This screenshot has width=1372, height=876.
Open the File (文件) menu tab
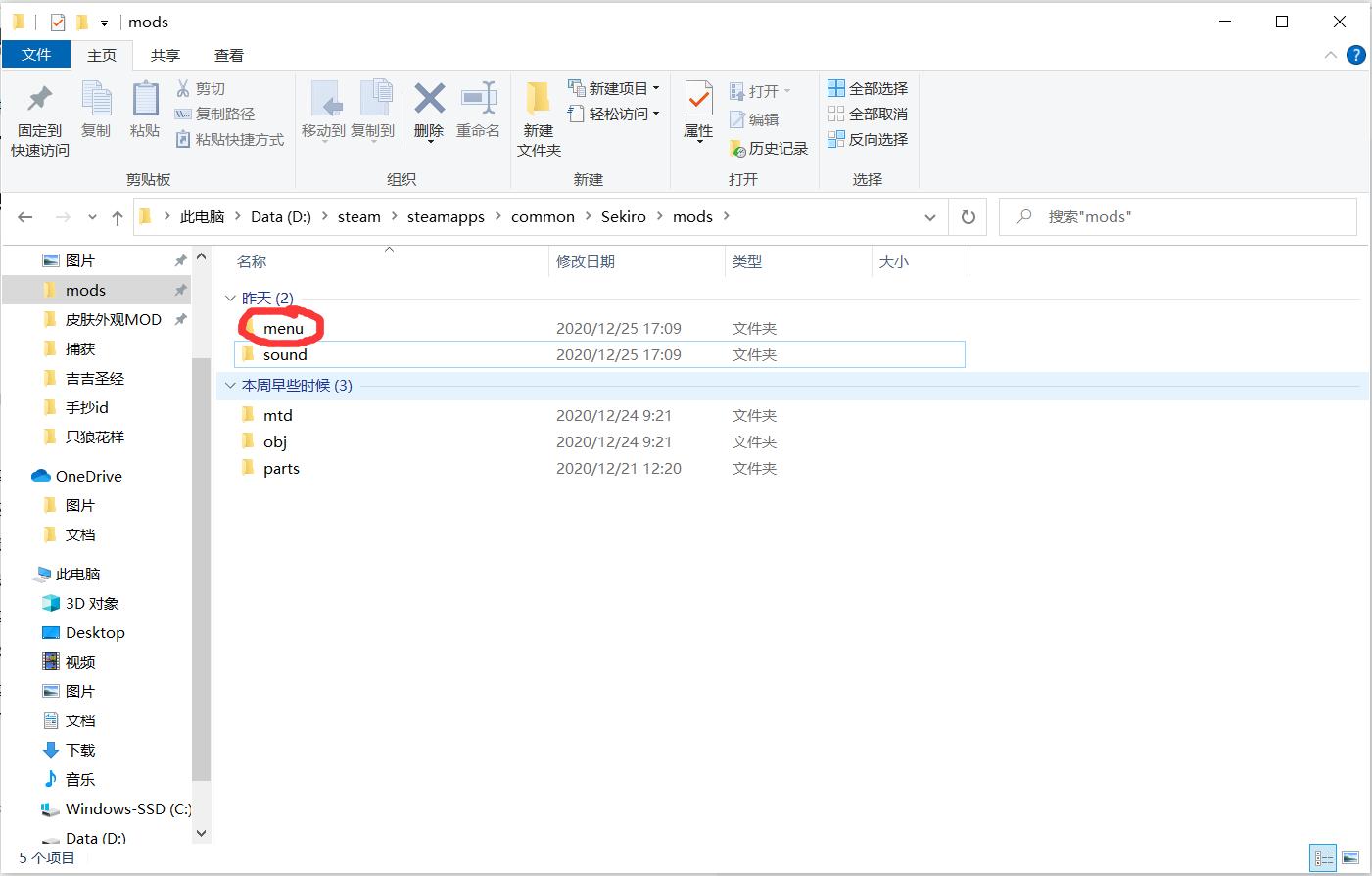(x=36, y=55)
